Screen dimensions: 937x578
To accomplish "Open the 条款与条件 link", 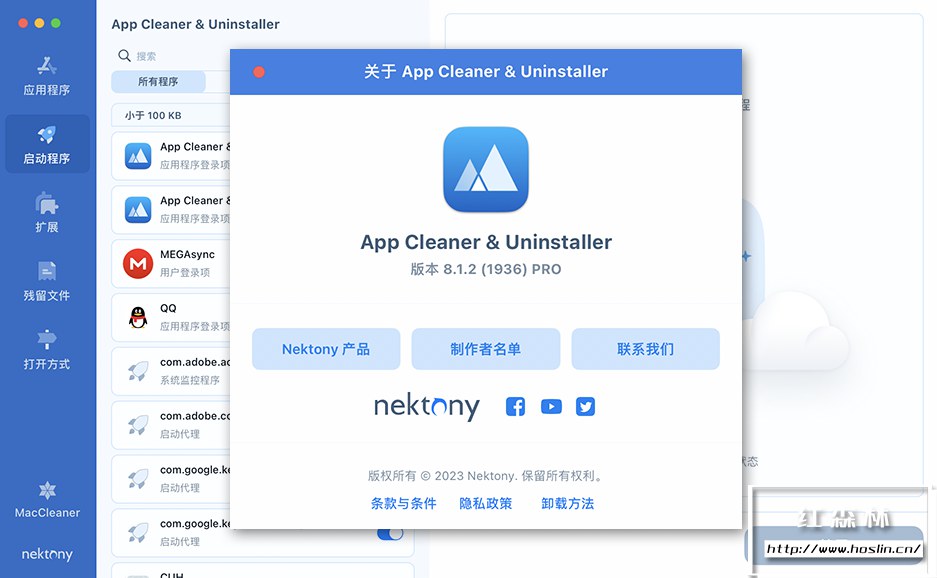I will coord(403,504).
